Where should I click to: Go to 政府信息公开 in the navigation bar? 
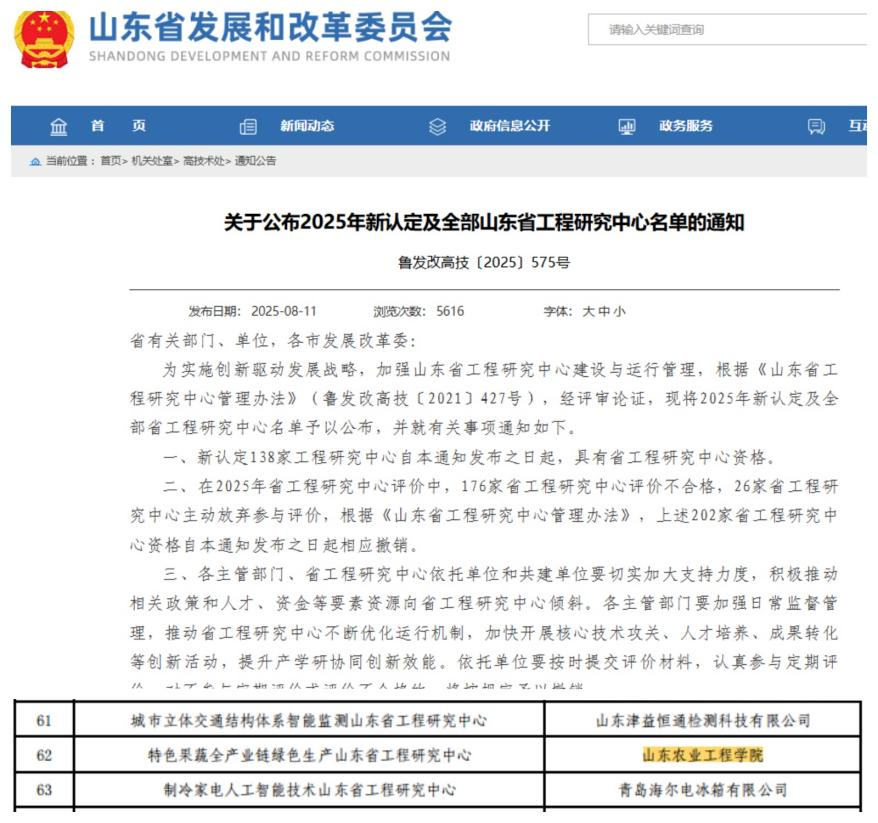point(509,126)
